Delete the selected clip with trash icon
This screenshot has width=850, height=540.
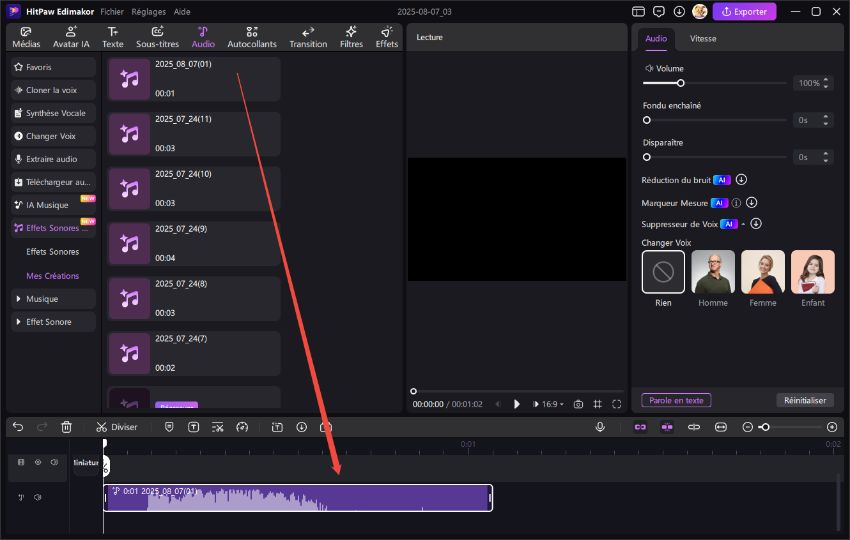point(66,427)
